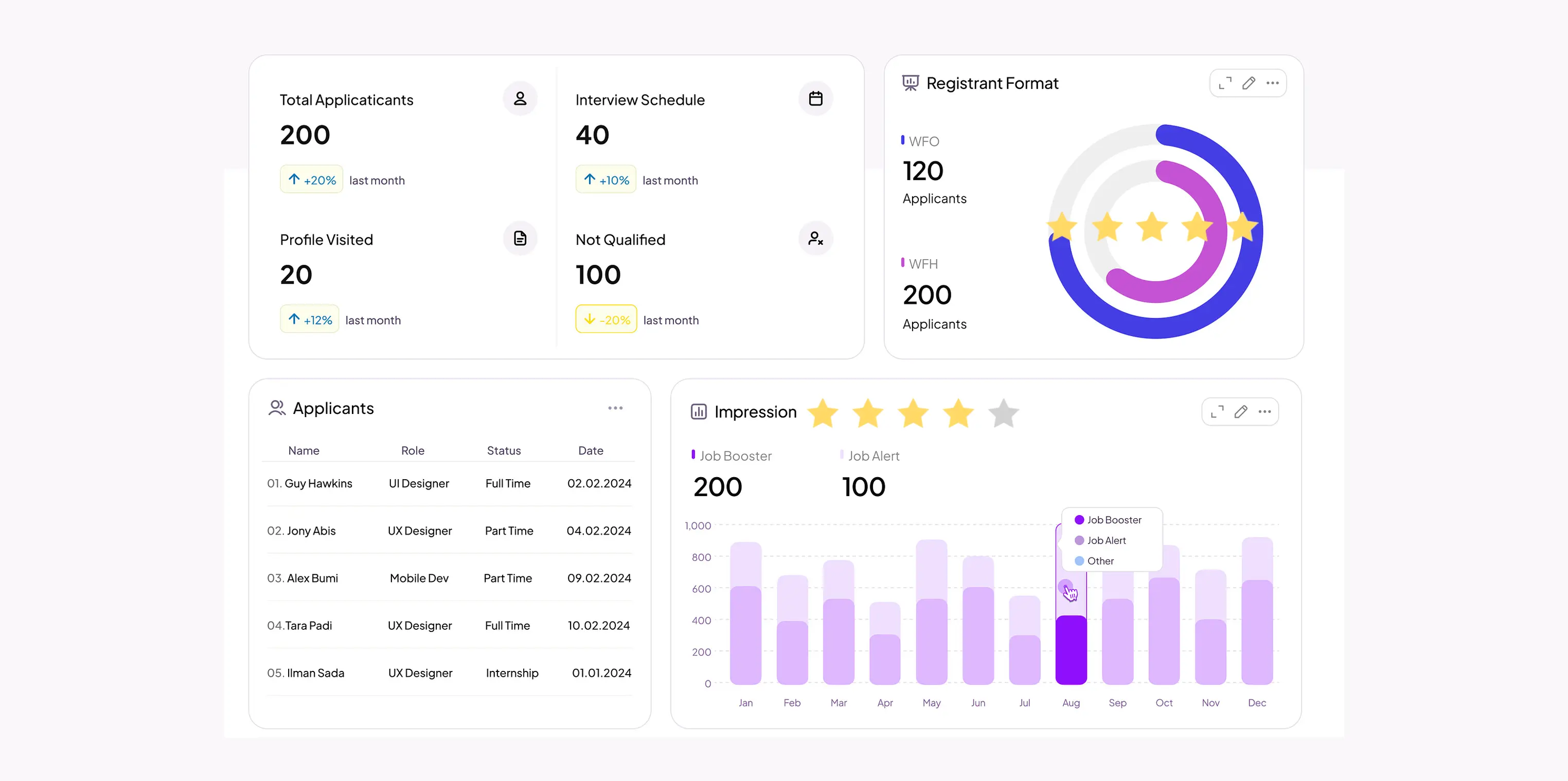
Task: Edit the Registrant Format card with the pencil icon
Action: 1249,83
